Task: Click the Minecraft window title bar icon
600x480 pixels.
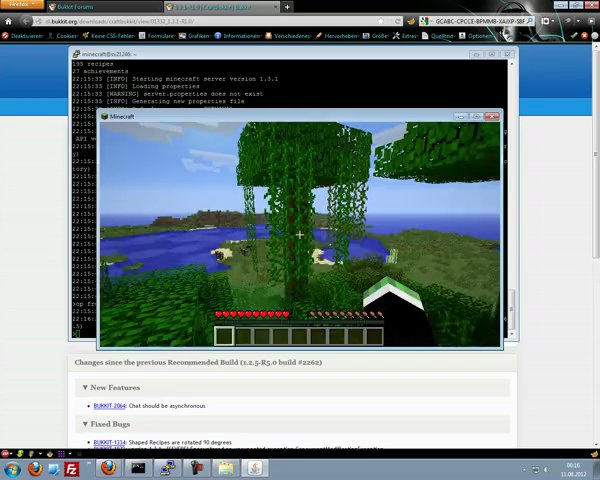Action: [105, 117]
